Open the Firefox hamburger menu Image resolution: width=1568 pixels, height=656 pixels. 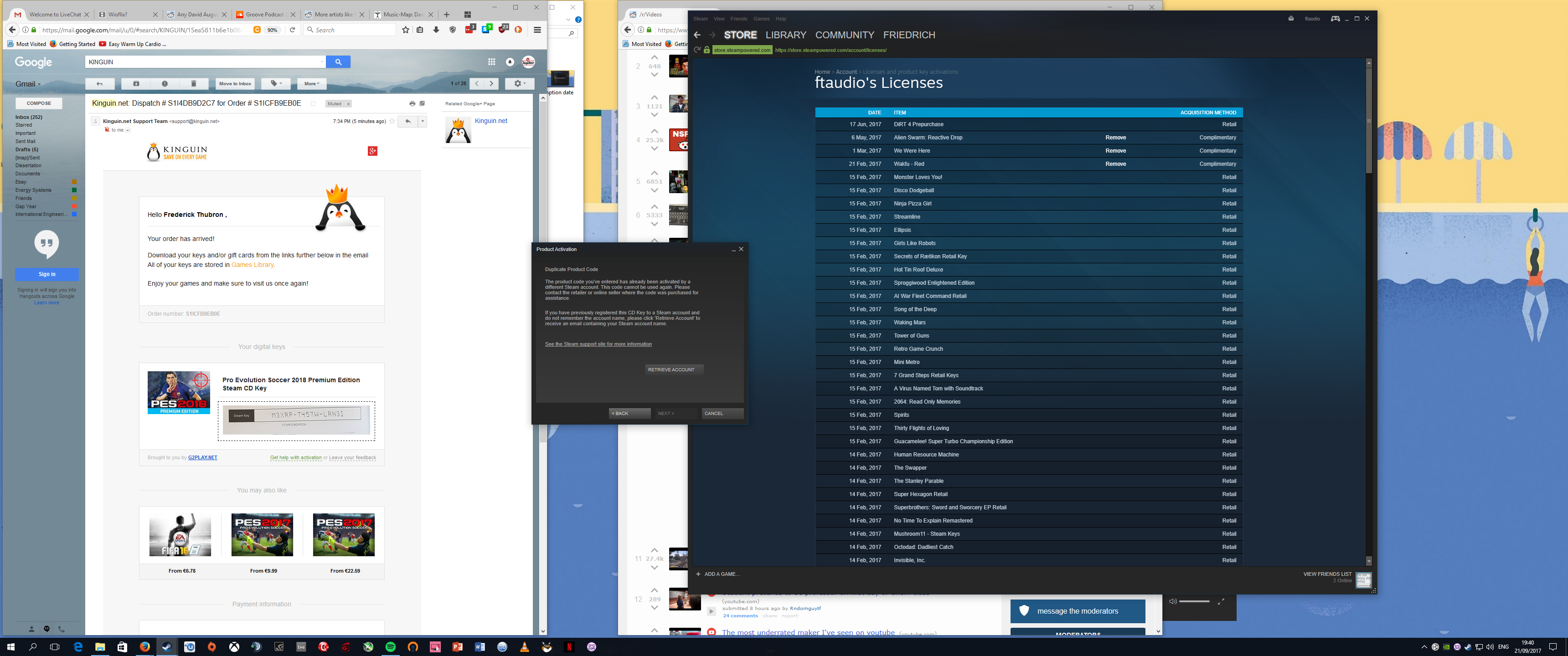point(537,30)
